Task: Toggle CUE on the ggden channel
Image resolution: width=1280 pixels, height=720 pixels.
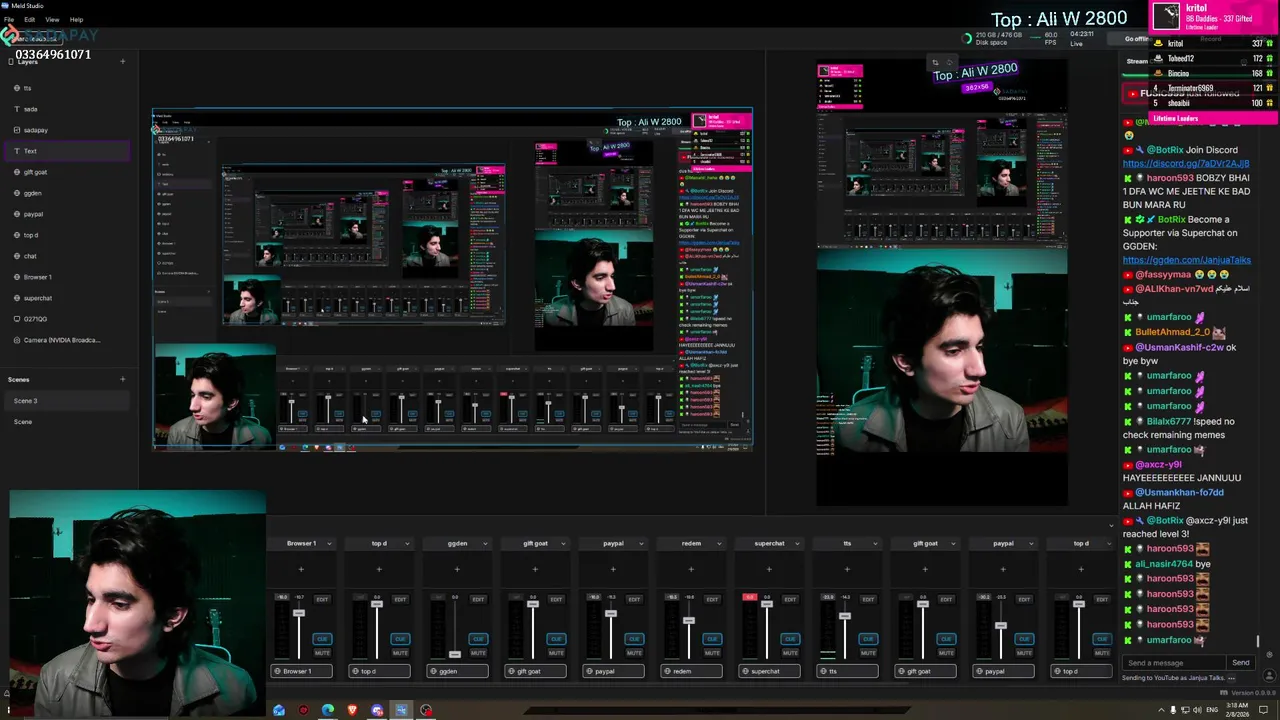Action: tap(478, 639)
